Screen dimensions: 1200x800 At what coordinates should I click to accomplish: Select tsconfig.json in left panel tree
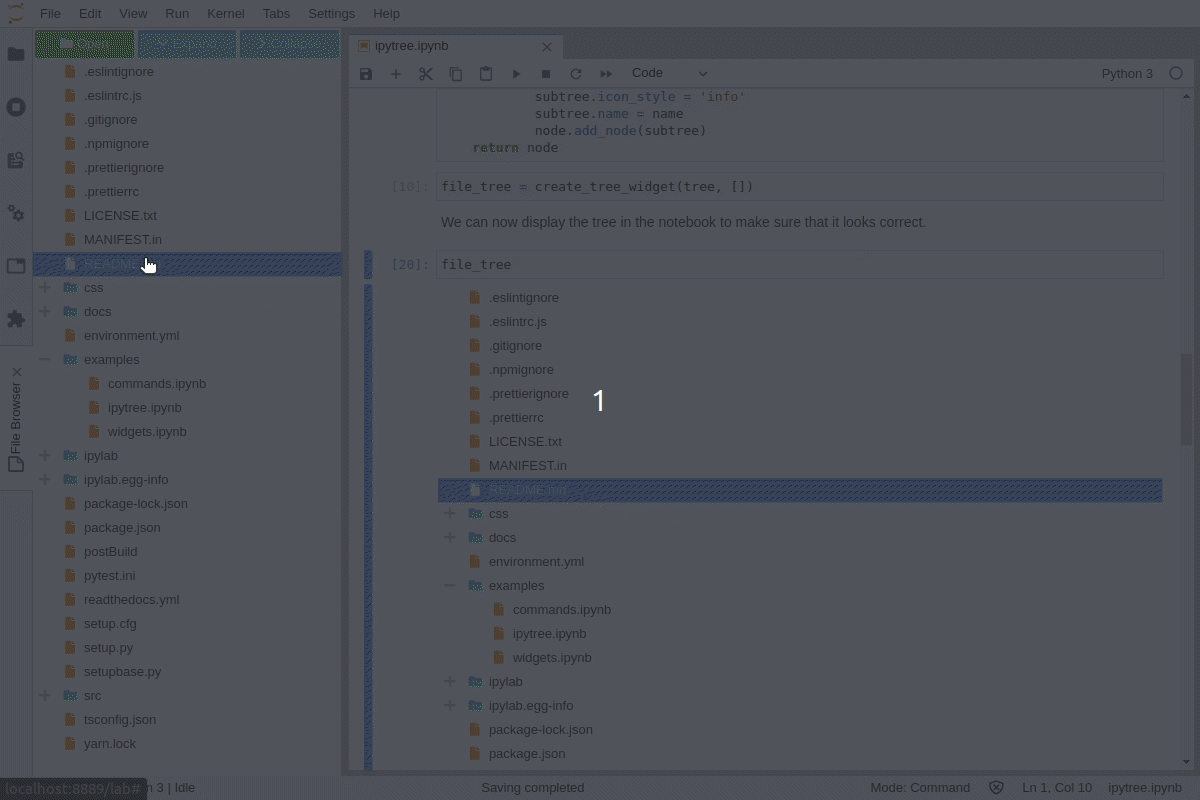pos(120,719)
